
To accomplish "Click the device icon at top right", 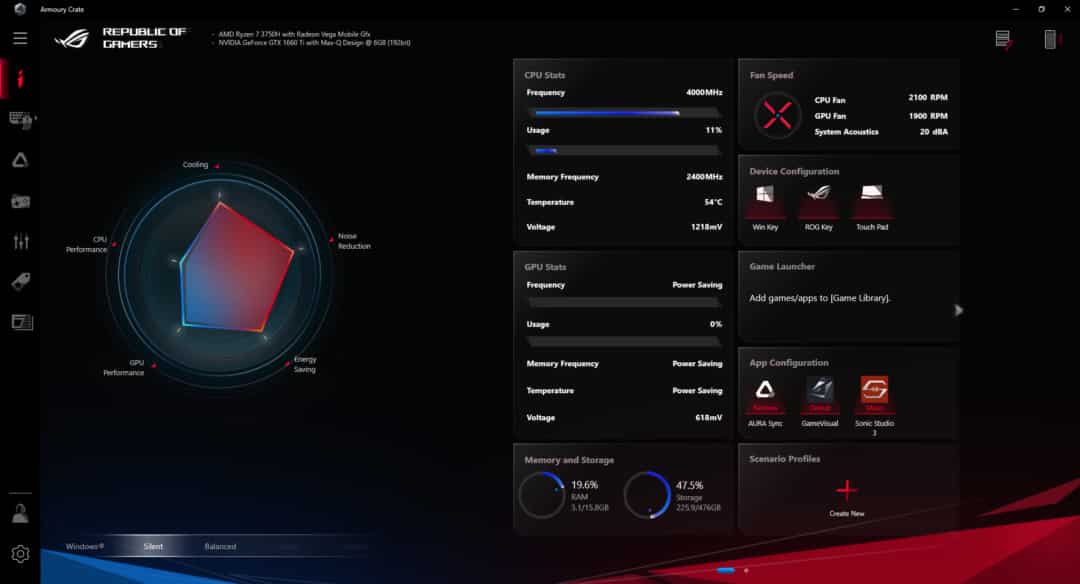I will (x=1050, y=39).
